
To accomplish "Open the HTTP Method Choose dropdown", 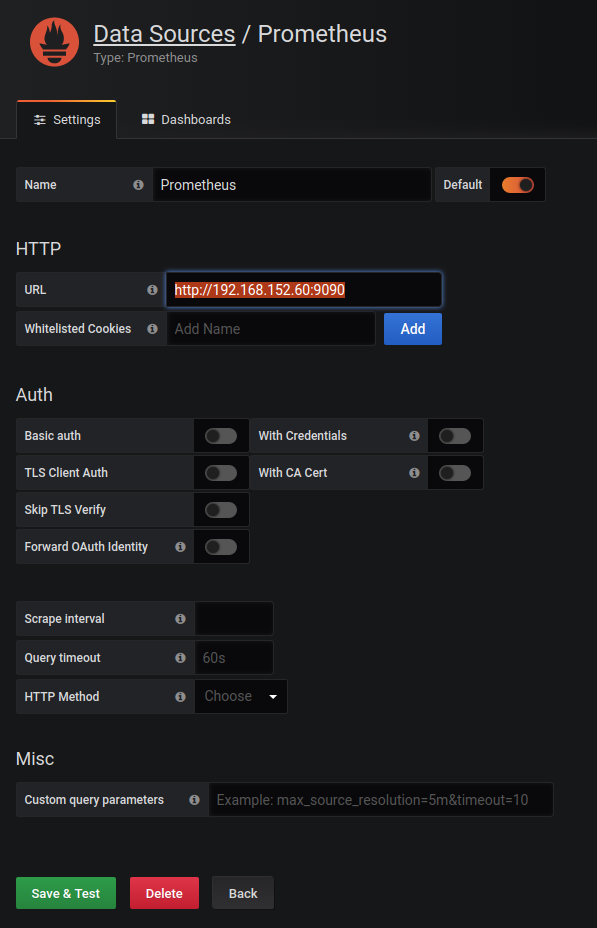I will (x=241, y=697).
